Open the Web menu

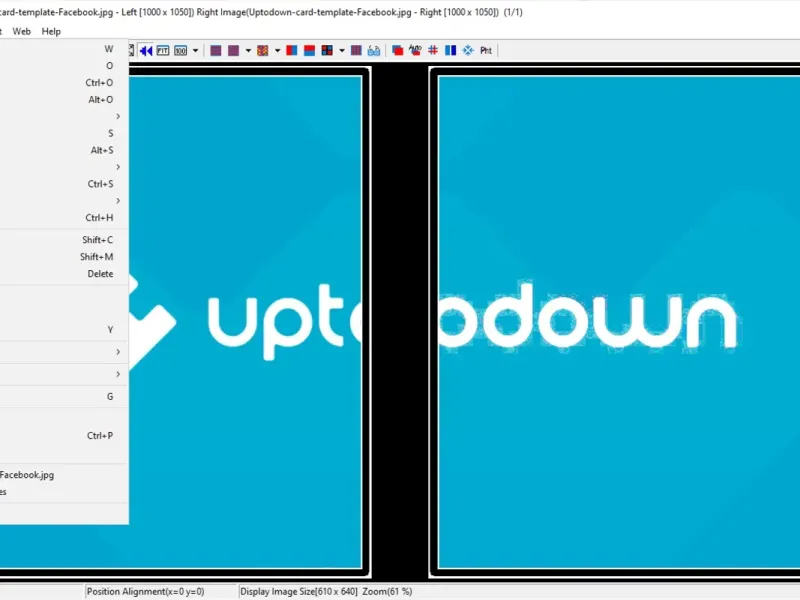coord(21,31)
